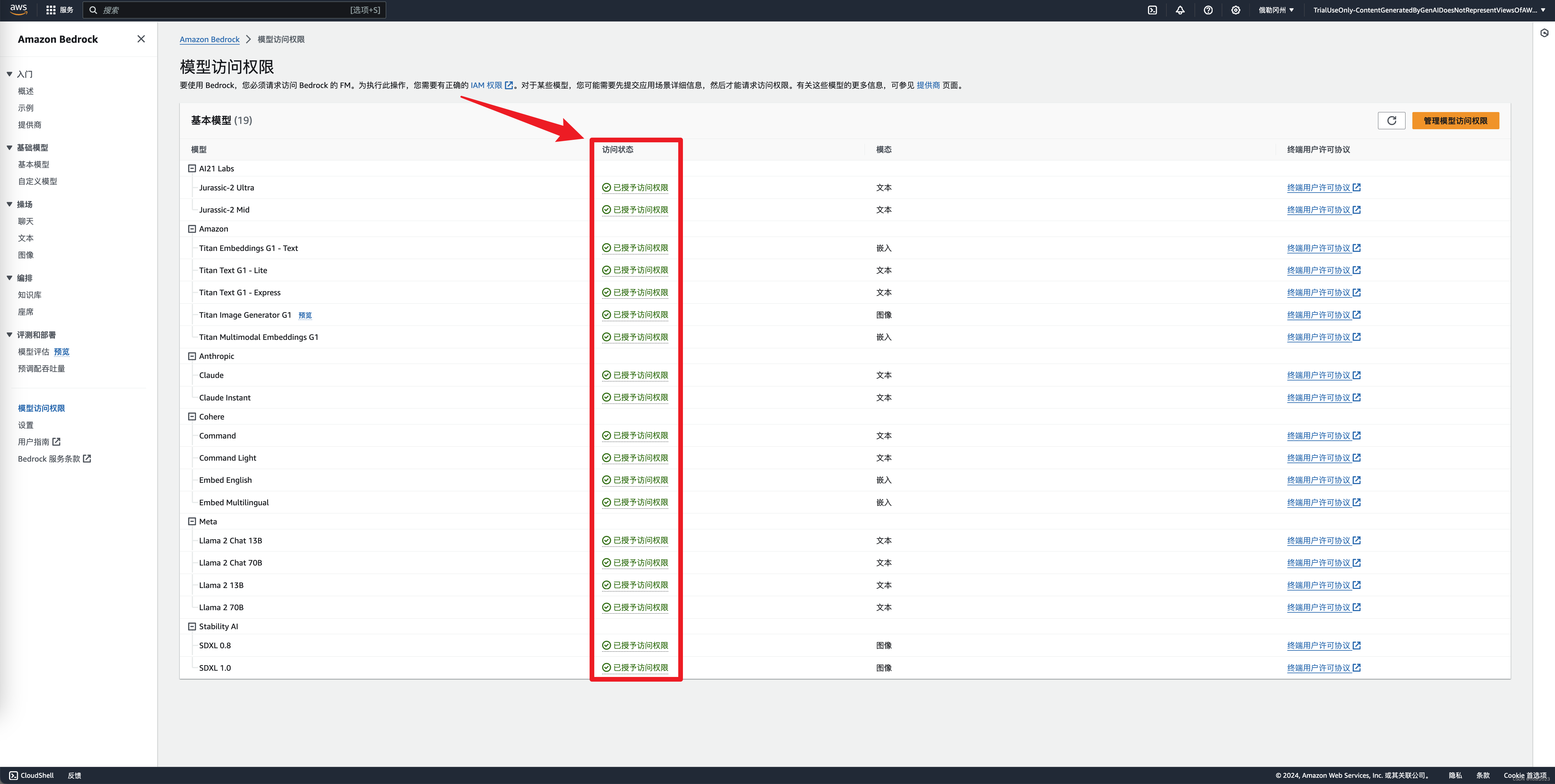This screenshot has width=1555, height=784.
Task: Open the IAM permissions link
Action: click(x=491, y=85)
